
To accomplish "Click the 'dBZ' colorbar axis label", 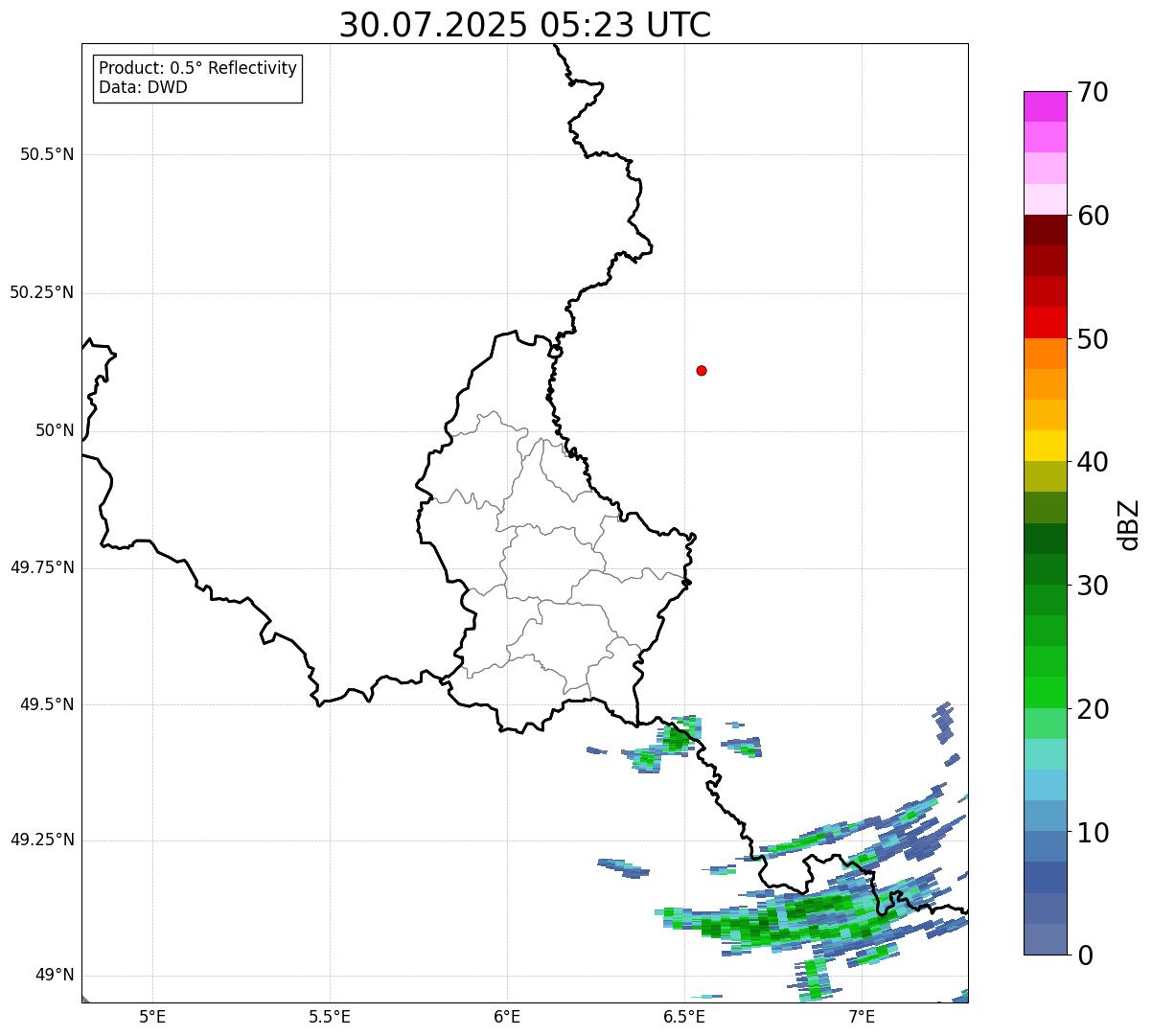I will (1128, 523).
